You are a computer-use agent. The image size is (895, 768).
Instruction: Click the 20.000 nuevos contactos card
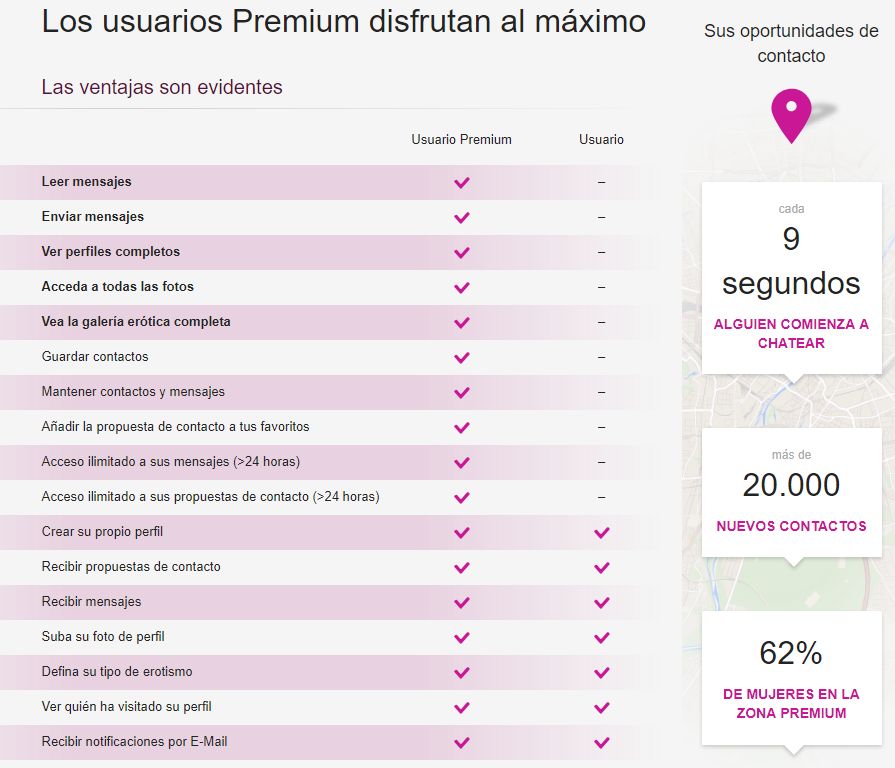pyautogui.click(x=791, y=492)
